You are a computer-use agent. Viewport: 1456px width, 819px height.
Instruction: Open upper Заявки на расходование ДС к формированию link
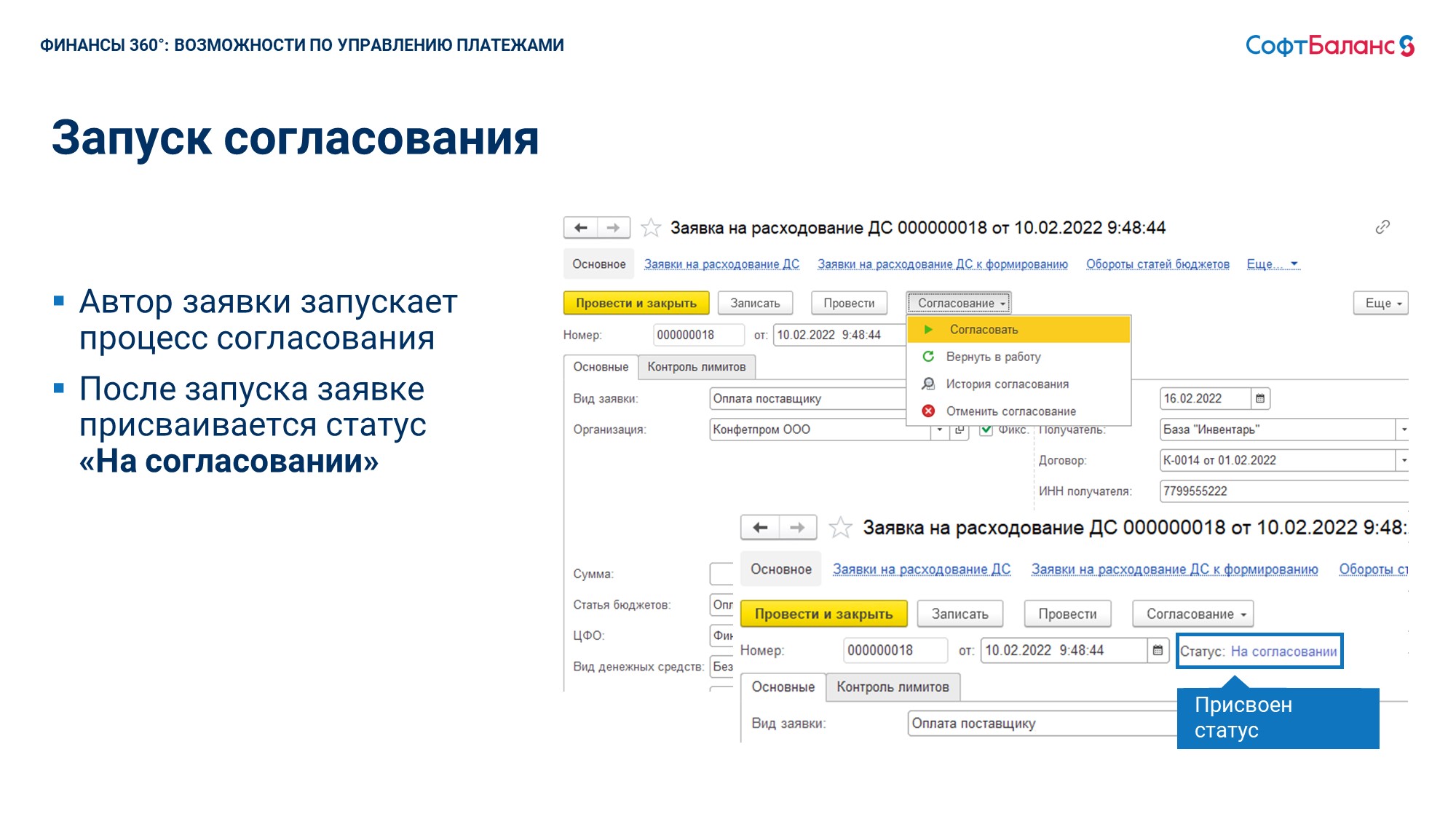[x=943, y=264]
